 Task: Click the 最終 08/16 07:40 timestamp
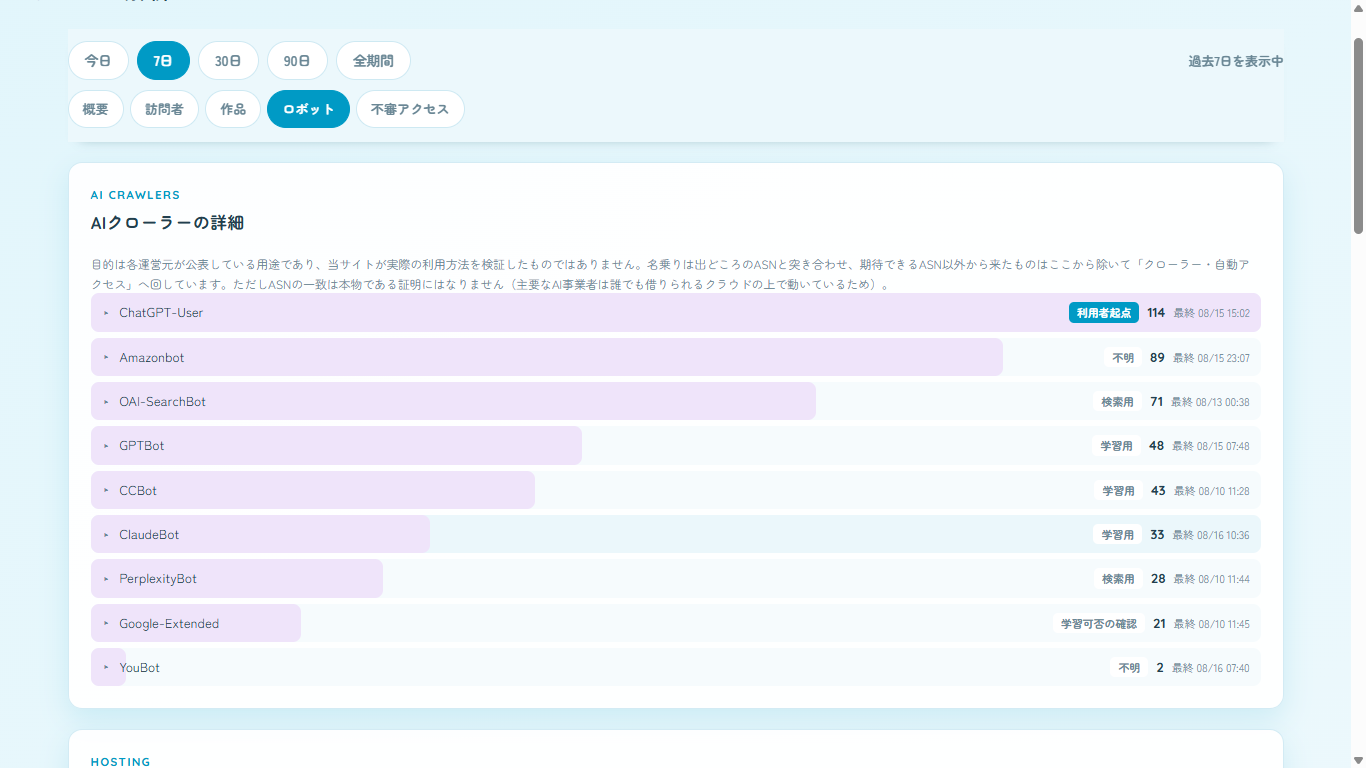point(1211,668)
